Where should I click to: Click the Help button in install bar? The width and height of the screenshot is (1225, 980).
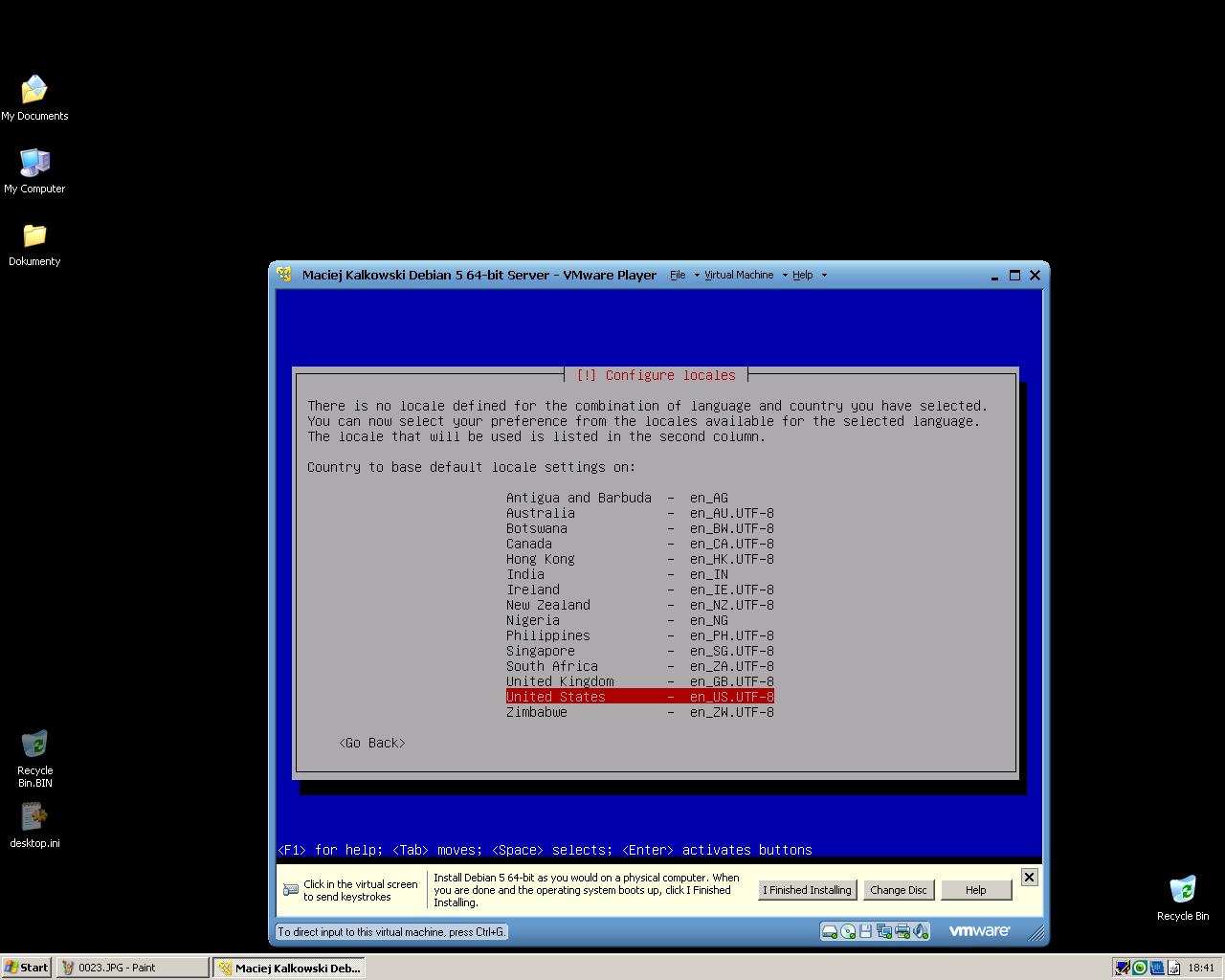975,890
